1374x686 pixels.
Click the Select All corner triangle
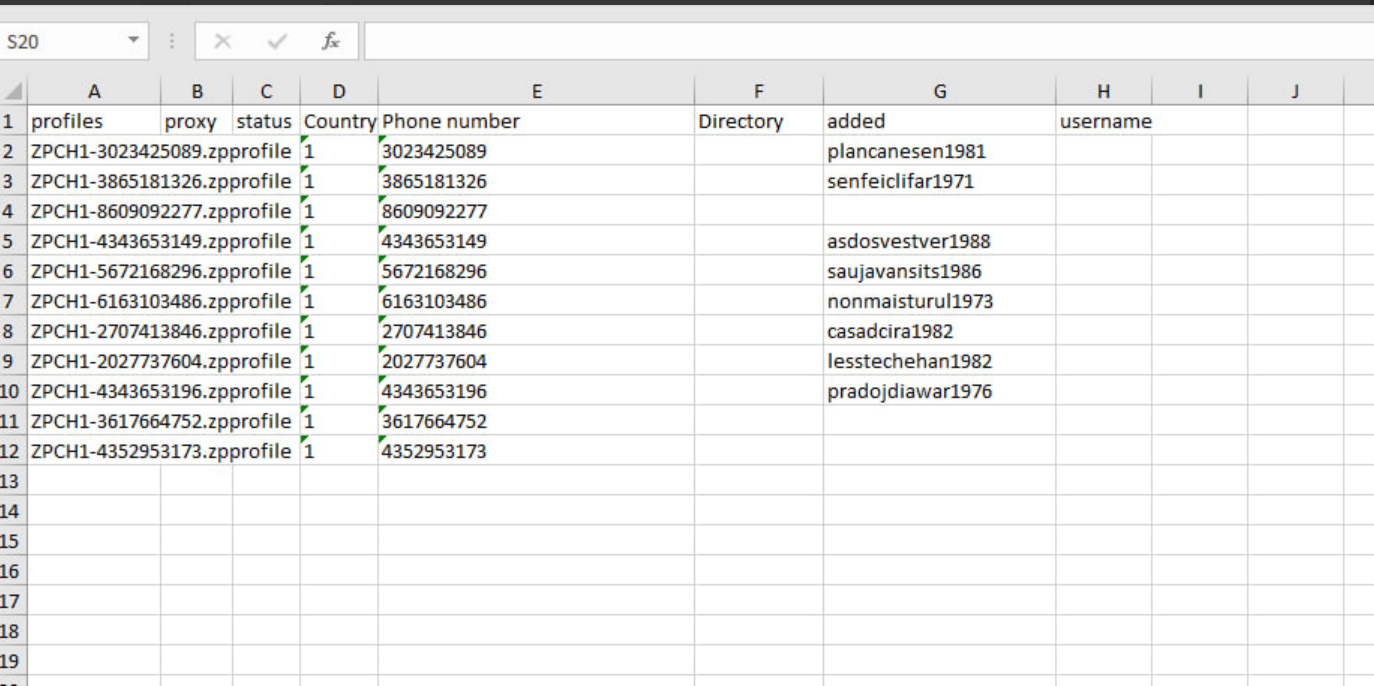point(12,92)
